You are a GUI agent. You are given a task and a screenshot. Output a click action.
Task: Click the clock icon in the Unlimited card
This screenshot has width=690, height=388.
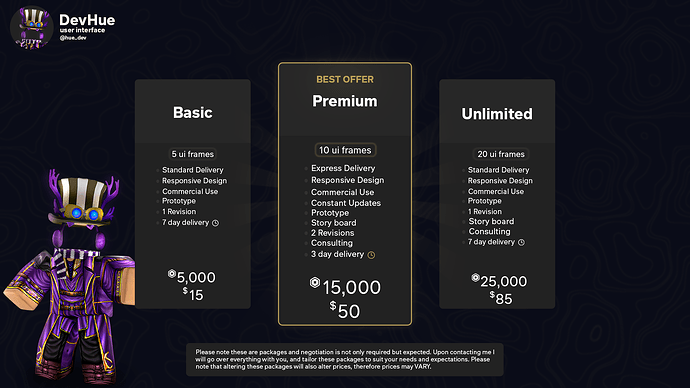click(x=521, y=242)
